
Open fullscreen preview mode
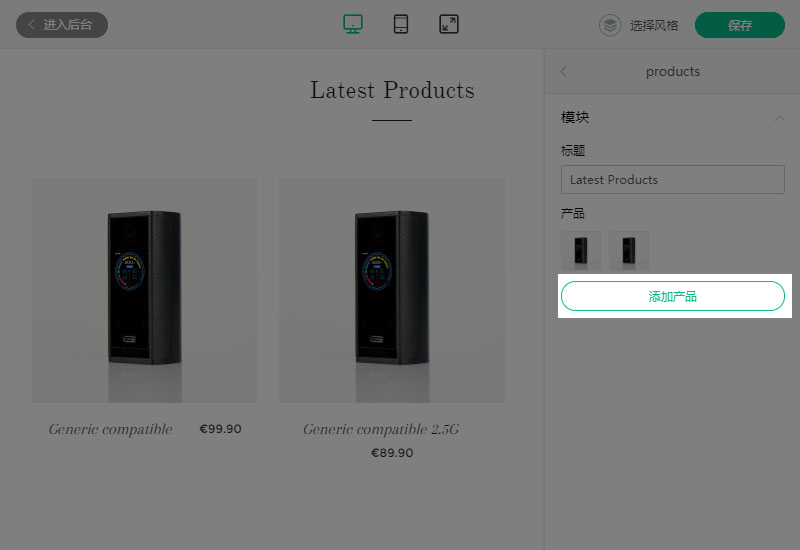click(449, 24)
